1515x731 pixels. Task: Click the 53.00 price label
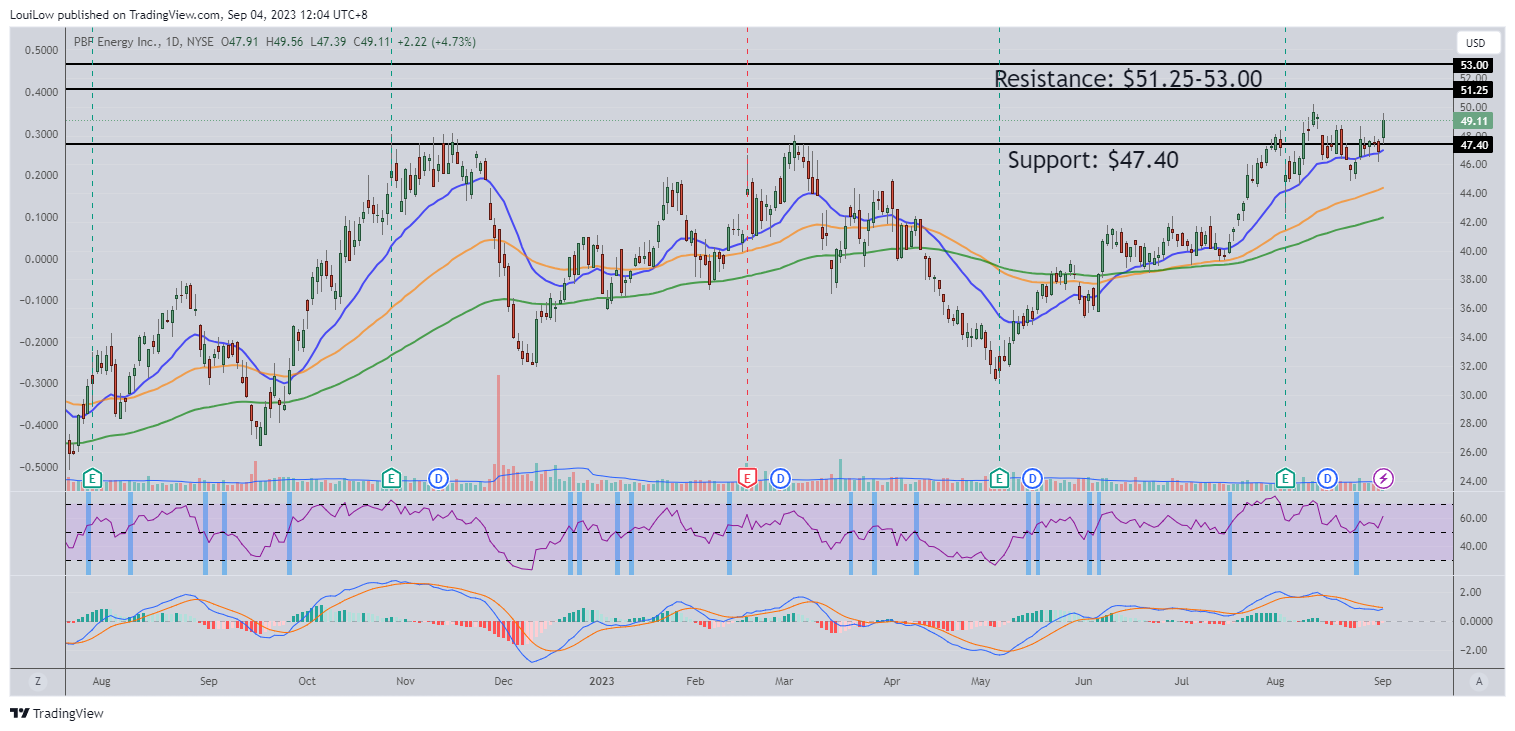click(x=1474, y=65)
